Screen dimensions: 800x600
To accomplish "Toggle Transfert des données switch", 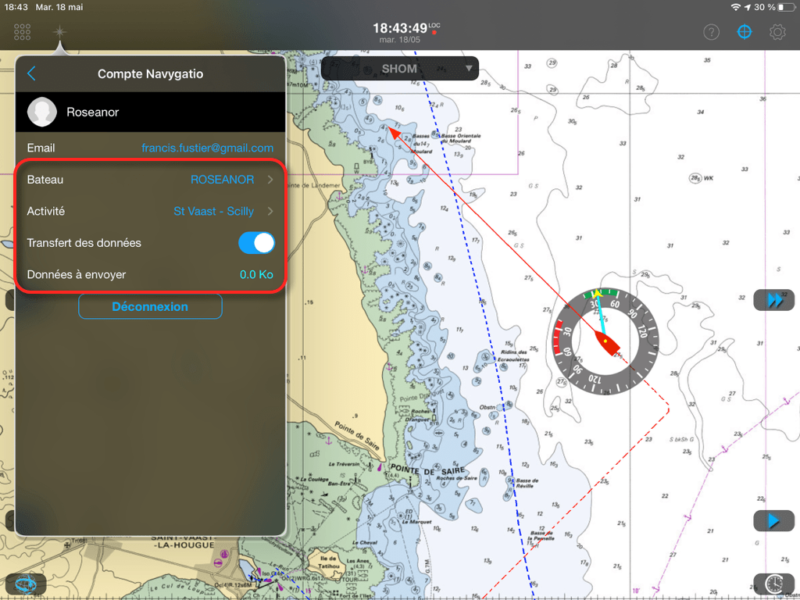I will tap(256, 243).
